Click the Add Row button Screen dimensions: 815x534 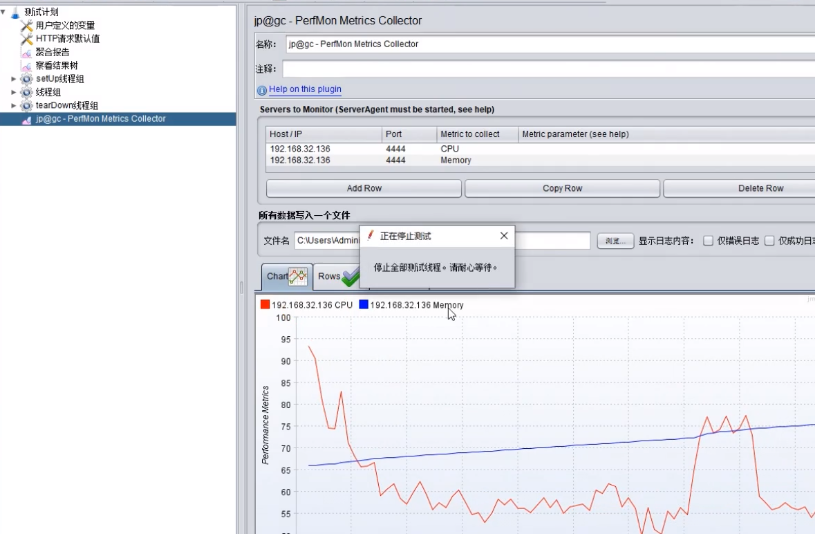click(364, 188)
